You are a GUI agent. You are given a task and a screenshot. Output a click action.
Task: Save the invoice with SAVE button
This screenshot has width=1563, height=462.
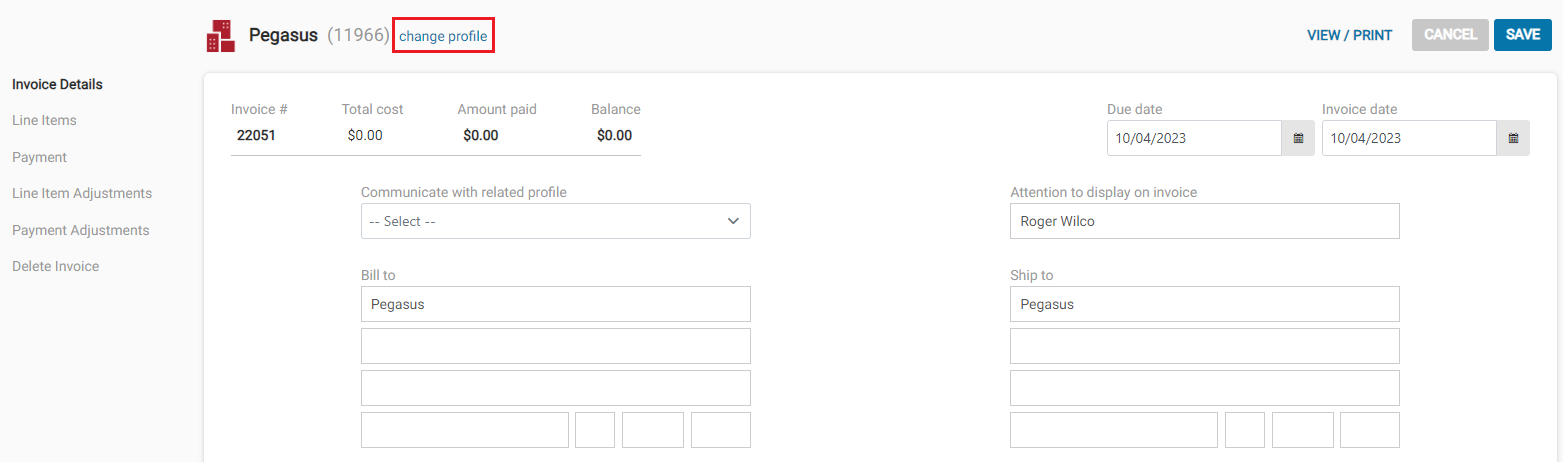1523,35
